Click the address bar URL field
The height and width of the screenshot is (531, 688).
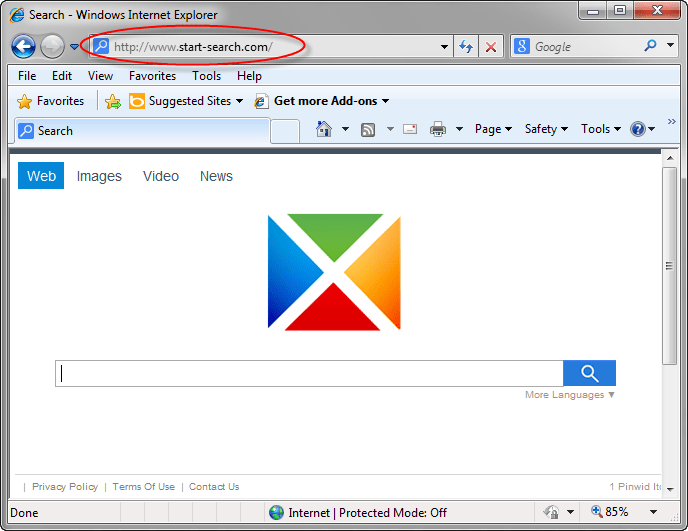pos(272,47)
